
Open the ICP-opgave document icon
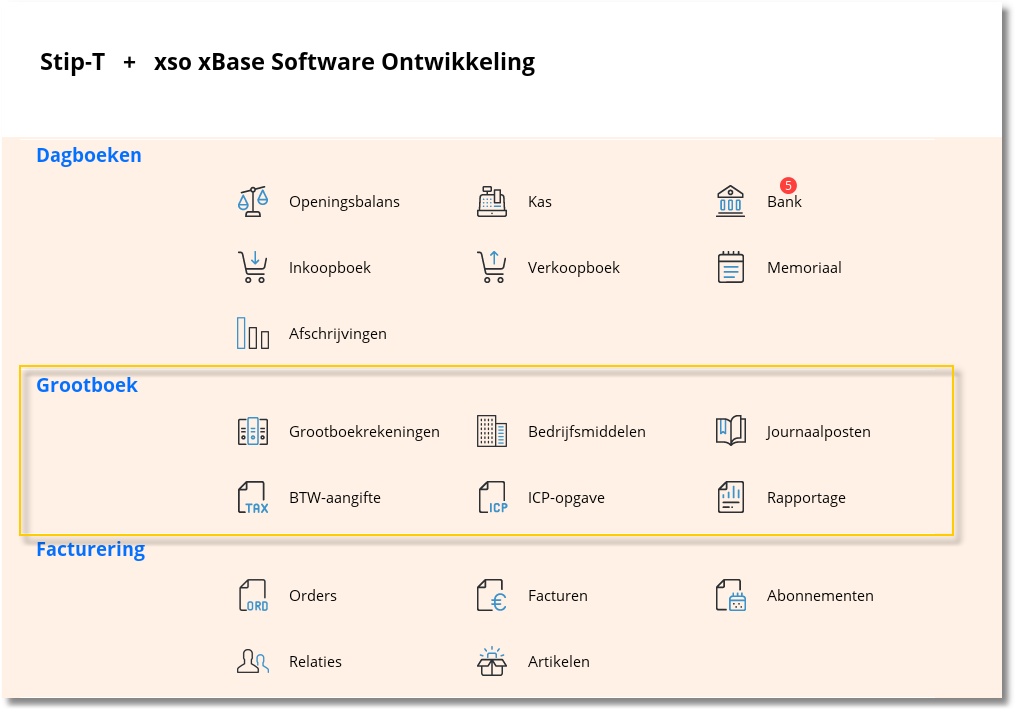[492, 497]
